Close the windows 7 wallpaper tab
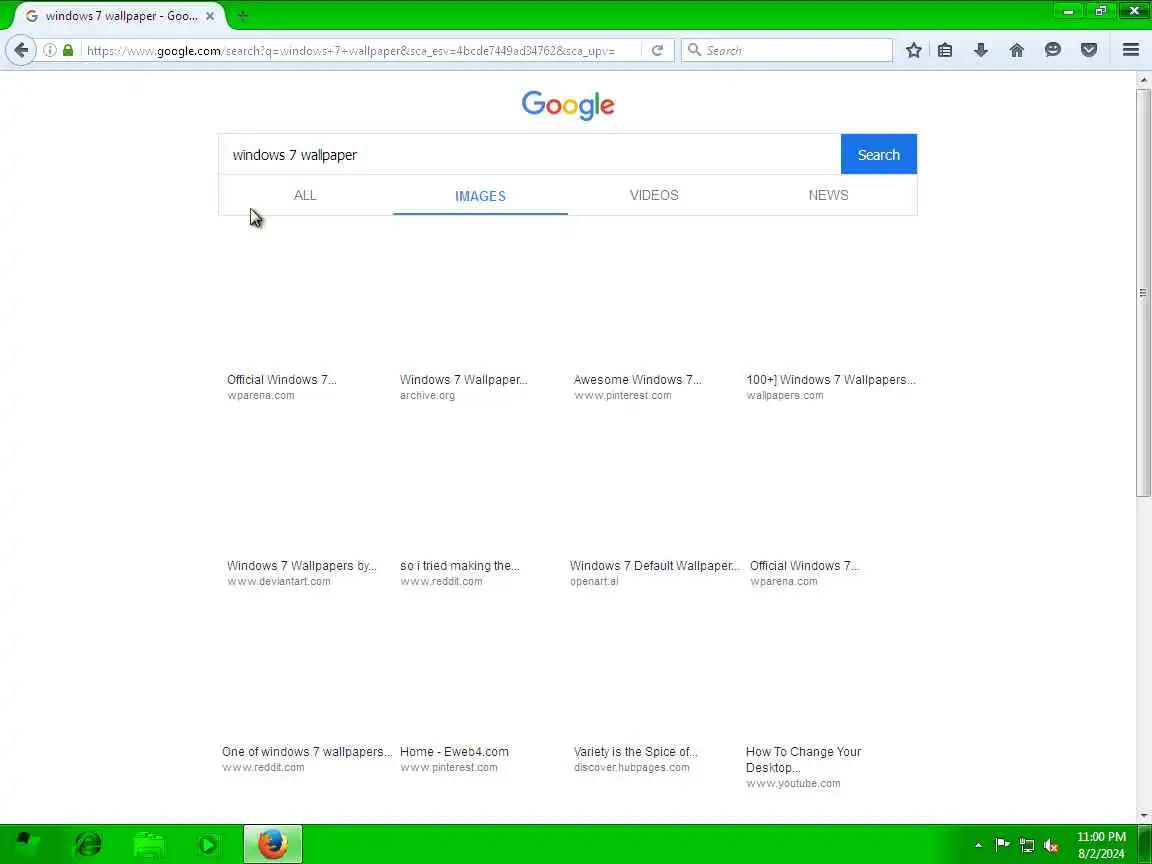The width and height of the screenshot is (1152, 864). pos(209,15)
